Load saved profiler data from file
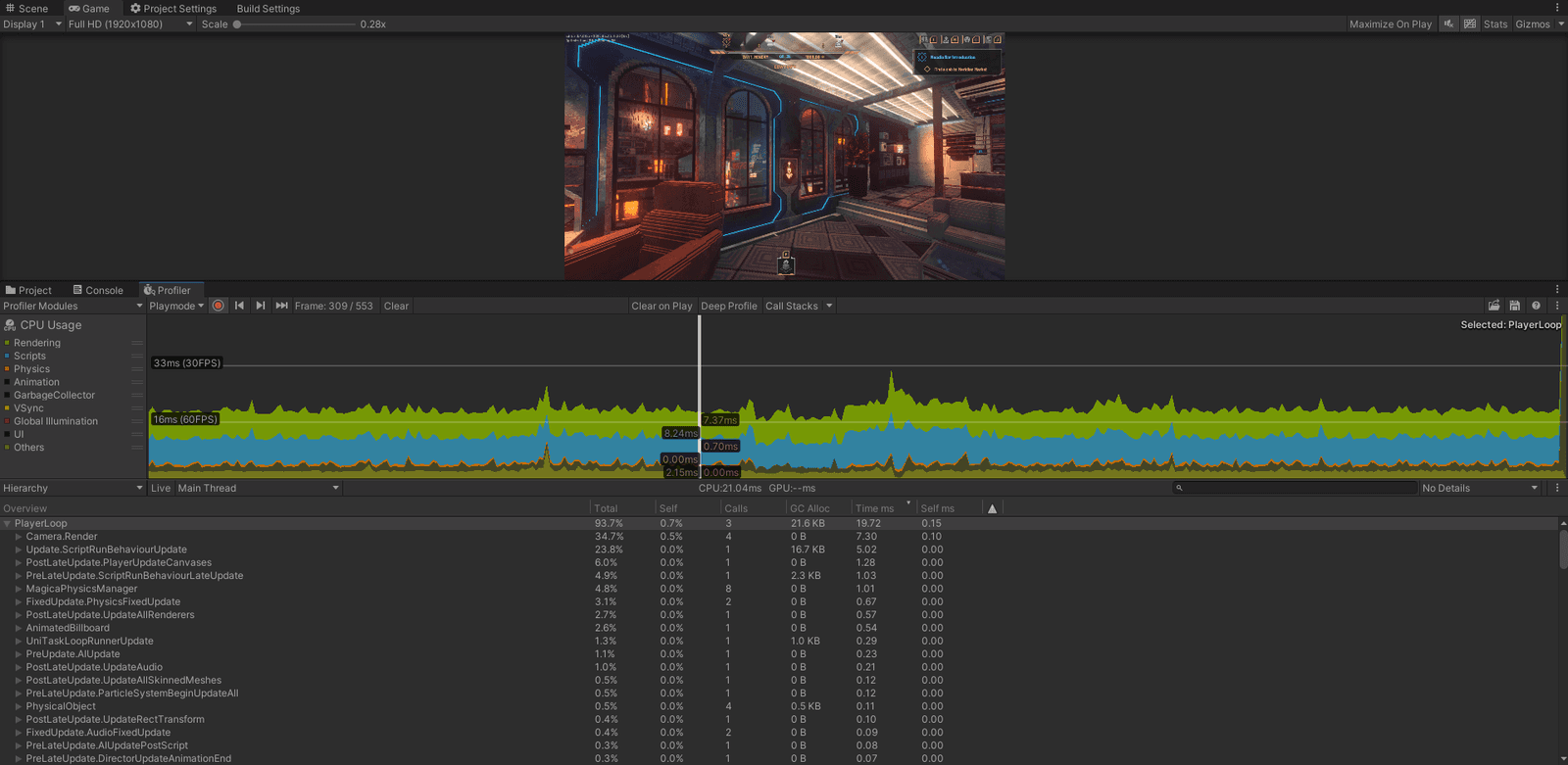Screen dimensions: 1568x765 coord(1494,306)
